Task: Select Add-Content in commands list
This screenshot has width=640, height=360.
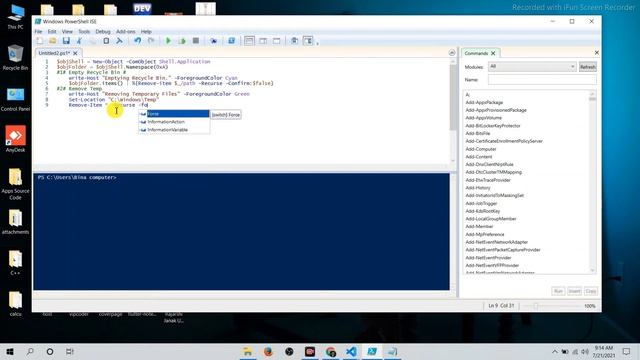Action: pyautogui.click(x=479, y=157)
